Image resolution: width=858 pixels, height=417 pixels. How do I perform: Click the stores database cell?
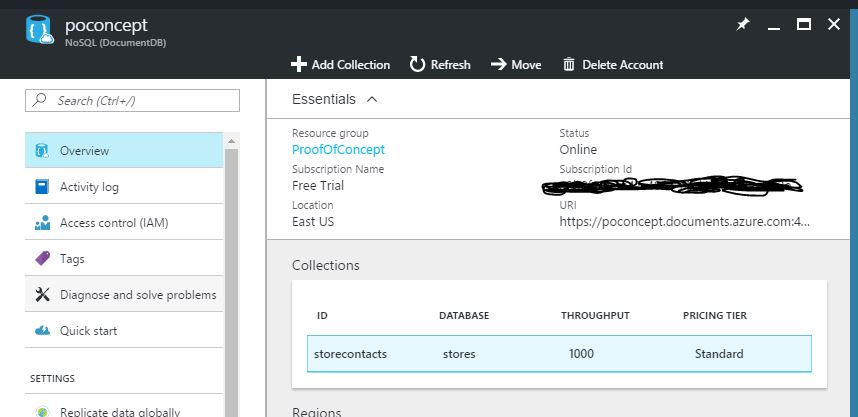[x=459, y=354]
